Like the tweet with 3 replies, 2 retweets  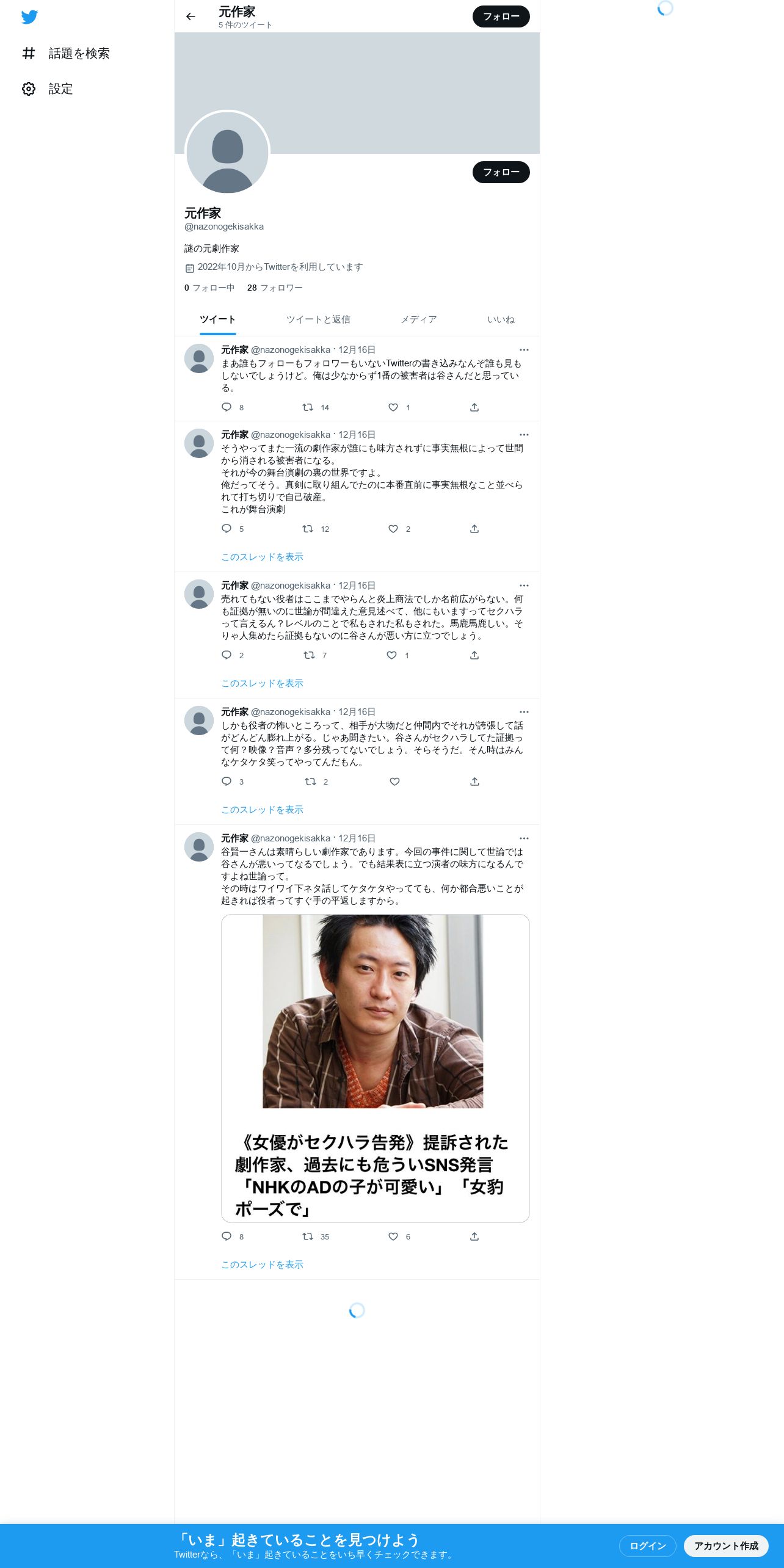tap(394, 782)
